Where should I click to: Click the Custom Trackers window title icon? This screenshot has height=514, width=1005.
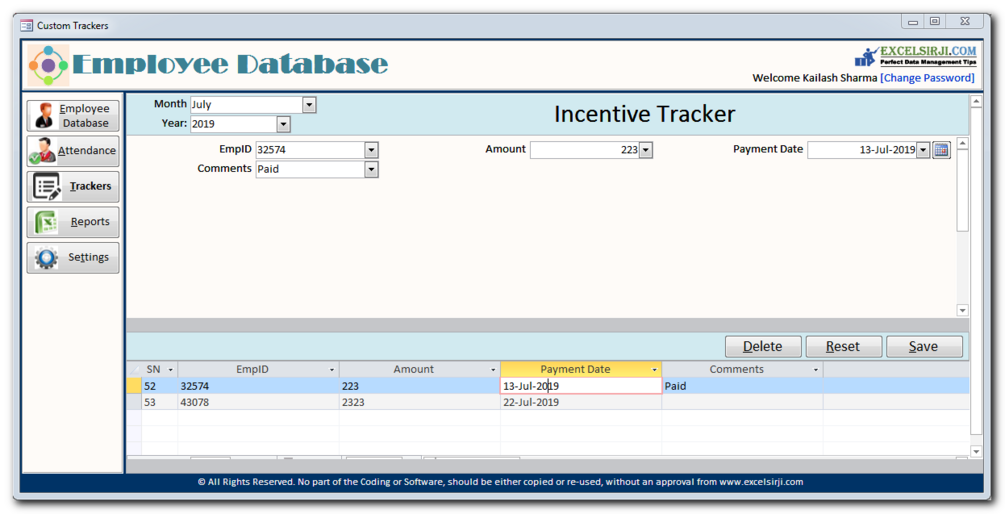[26, 26]
